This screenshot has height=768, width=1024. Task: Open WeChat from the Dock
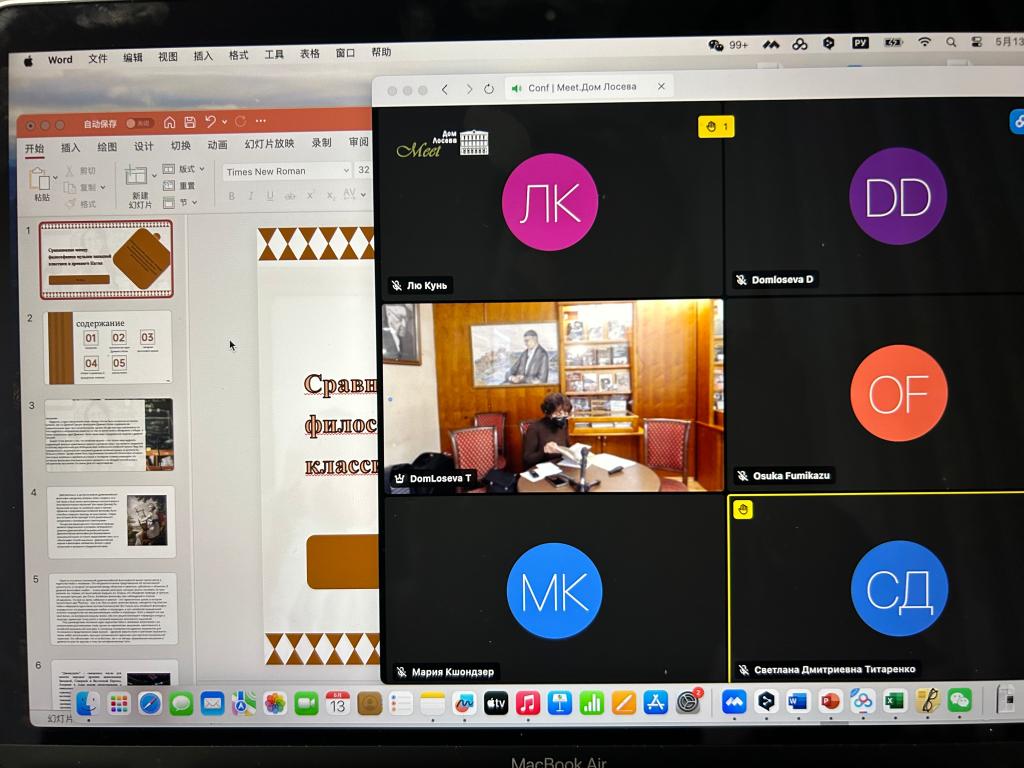(959, 701)
